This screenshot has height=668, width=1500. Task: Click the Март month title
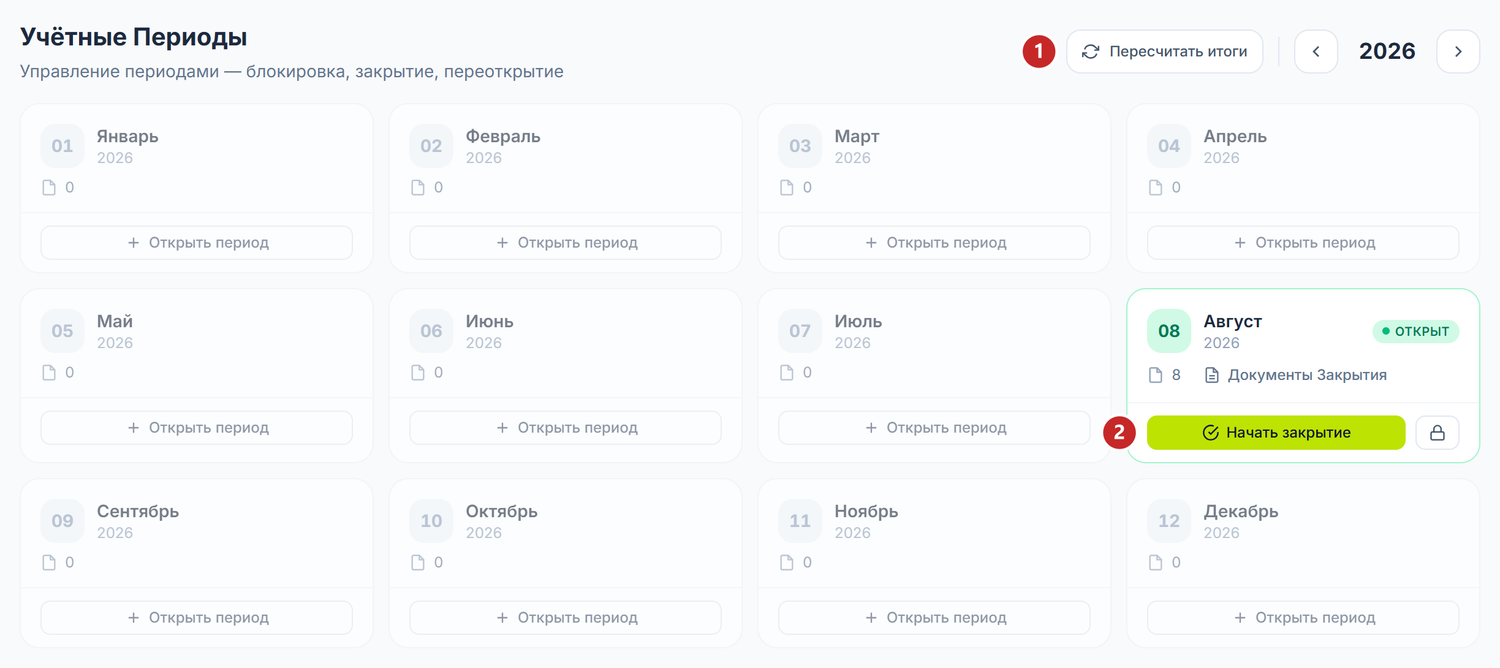[x=857, y=136]
